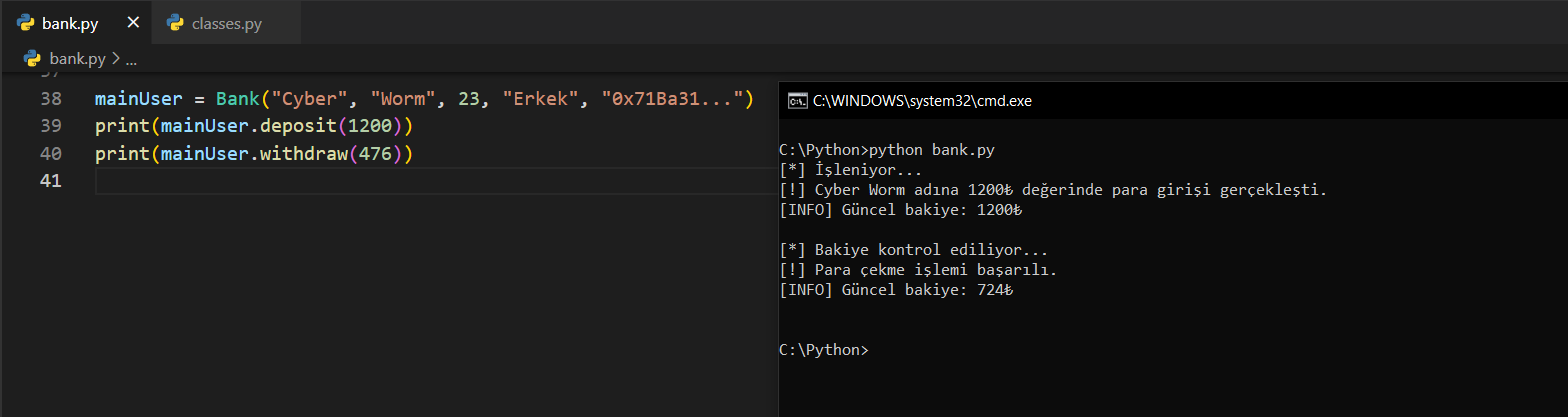Close the bank.py editor tab
This screenshot has width=1568, height=417.
click(x=133, y=23)
